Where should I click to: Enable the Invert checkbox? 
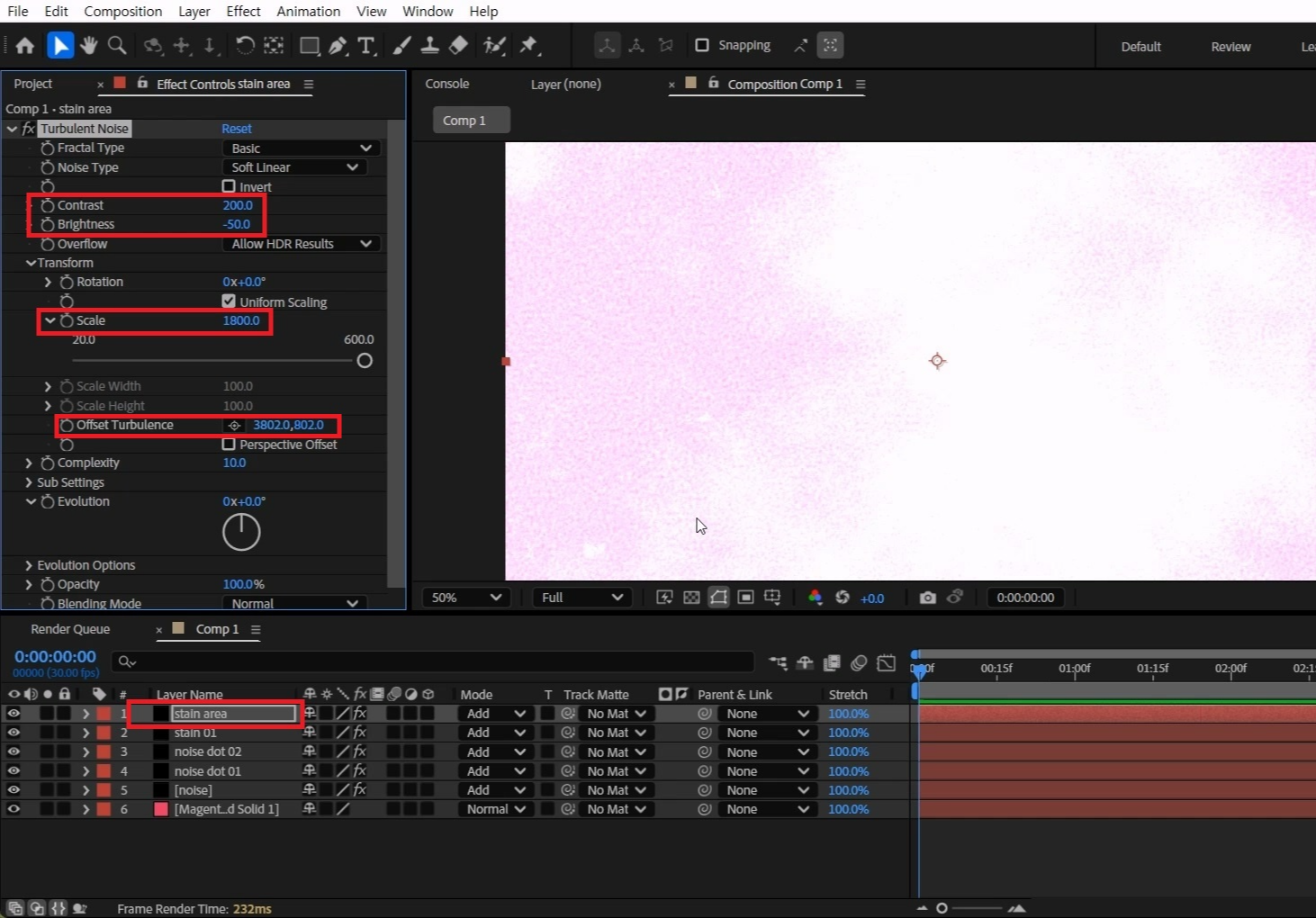(229, 186)
